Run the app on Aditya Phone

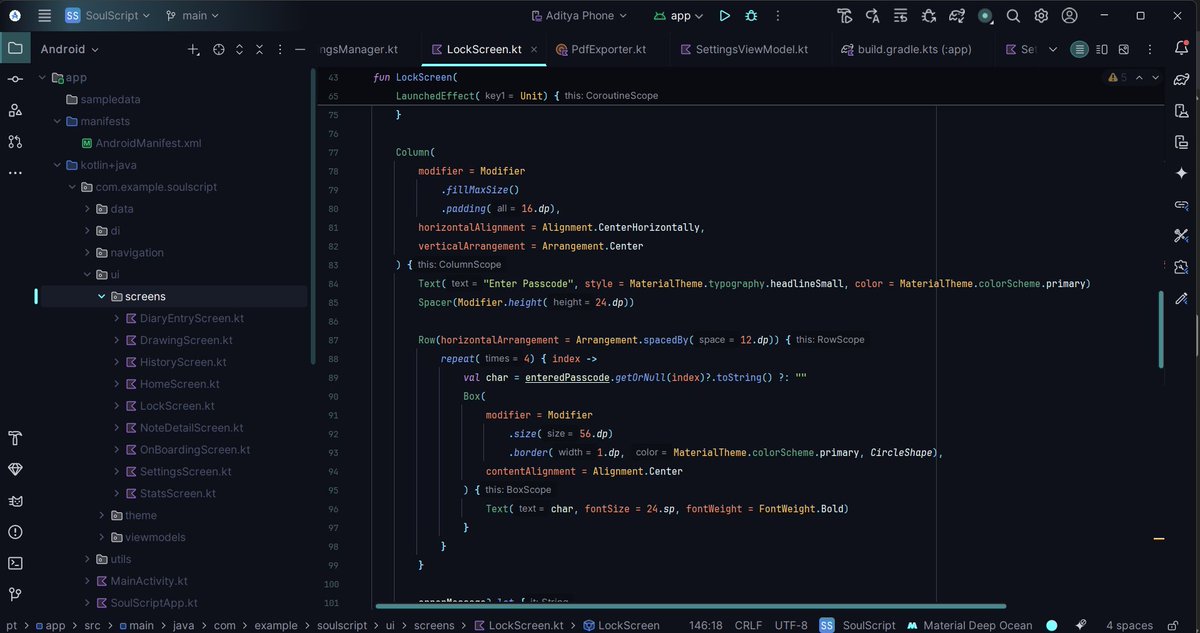(724, 15)
